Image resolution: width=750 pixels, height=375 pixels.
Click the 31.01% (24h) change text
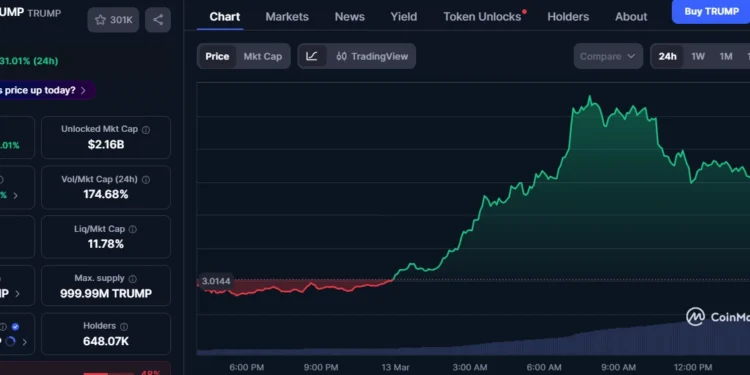[29, 61]
